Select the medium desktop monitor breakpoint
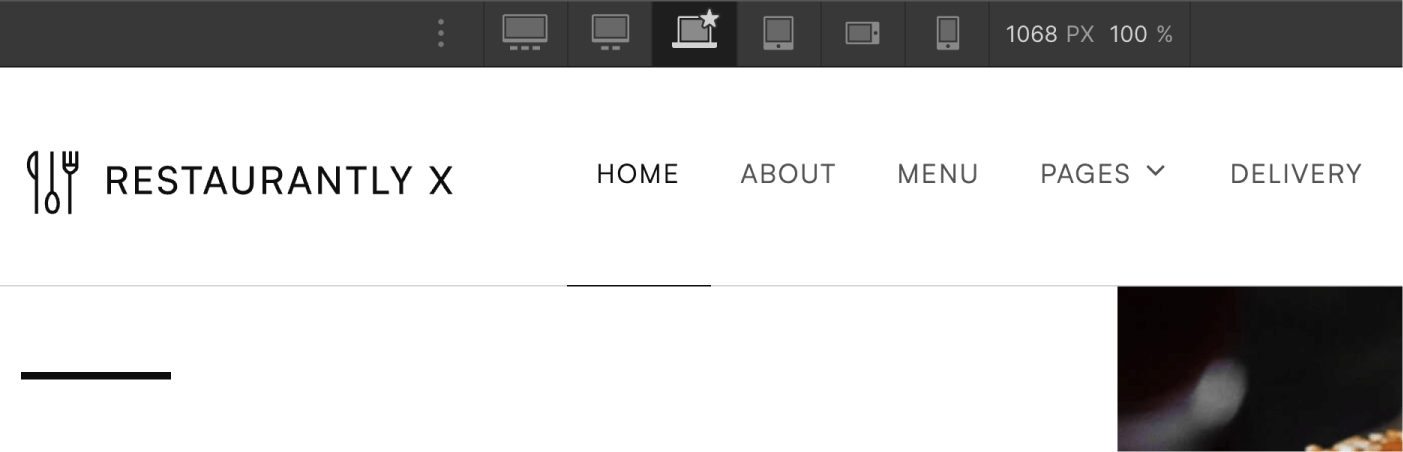Viewport: 1403px width, 452px height. [x=610, y=33]
